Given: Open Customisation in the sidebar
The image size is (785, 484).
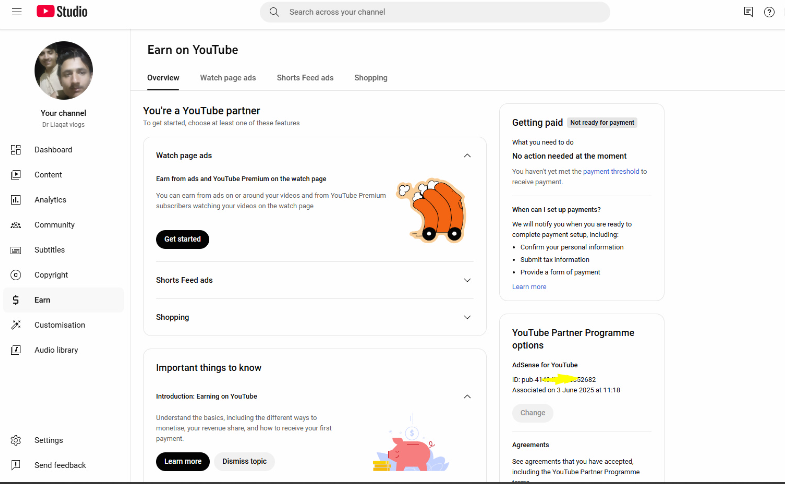Looking at the screenshot, I should tap(64, 325).
